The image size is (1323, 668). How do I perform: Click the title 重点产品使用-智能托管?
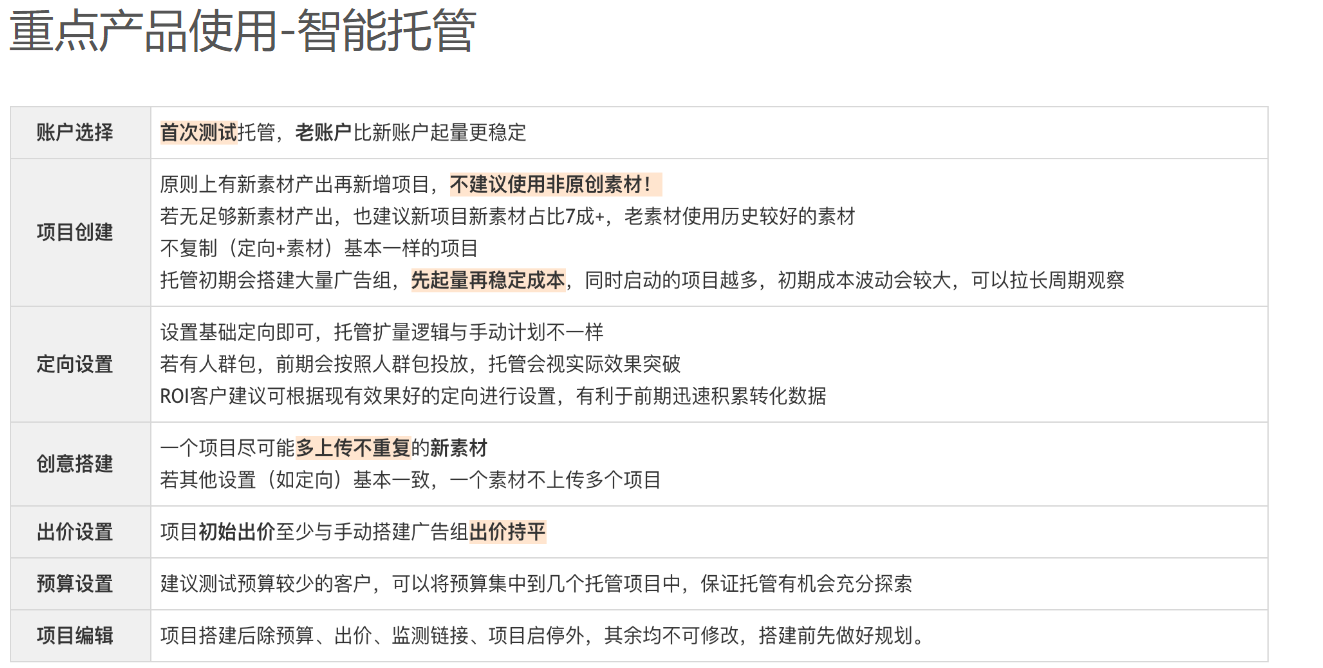(242, 32)
